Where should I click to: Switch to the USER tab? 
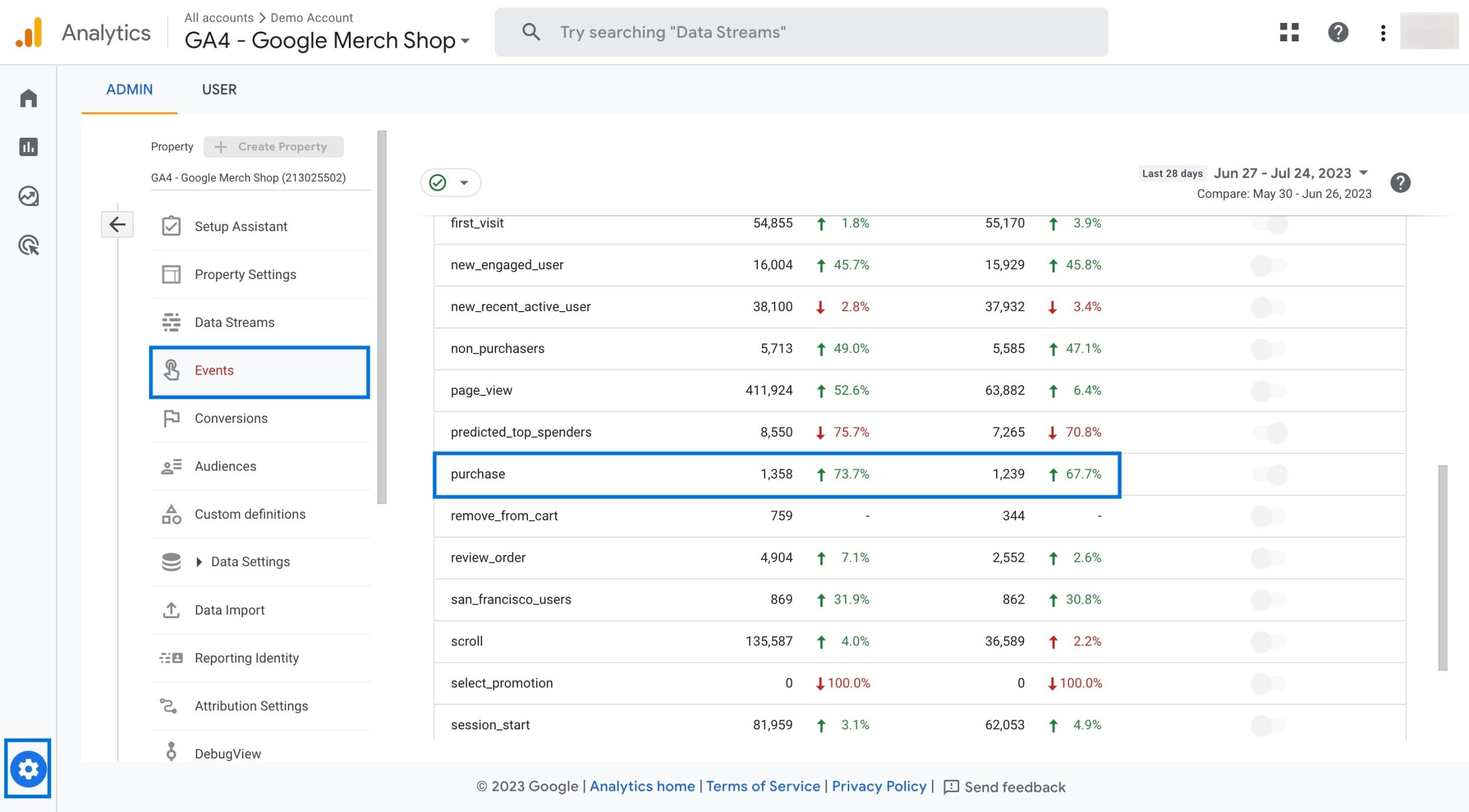pos(219,90)
